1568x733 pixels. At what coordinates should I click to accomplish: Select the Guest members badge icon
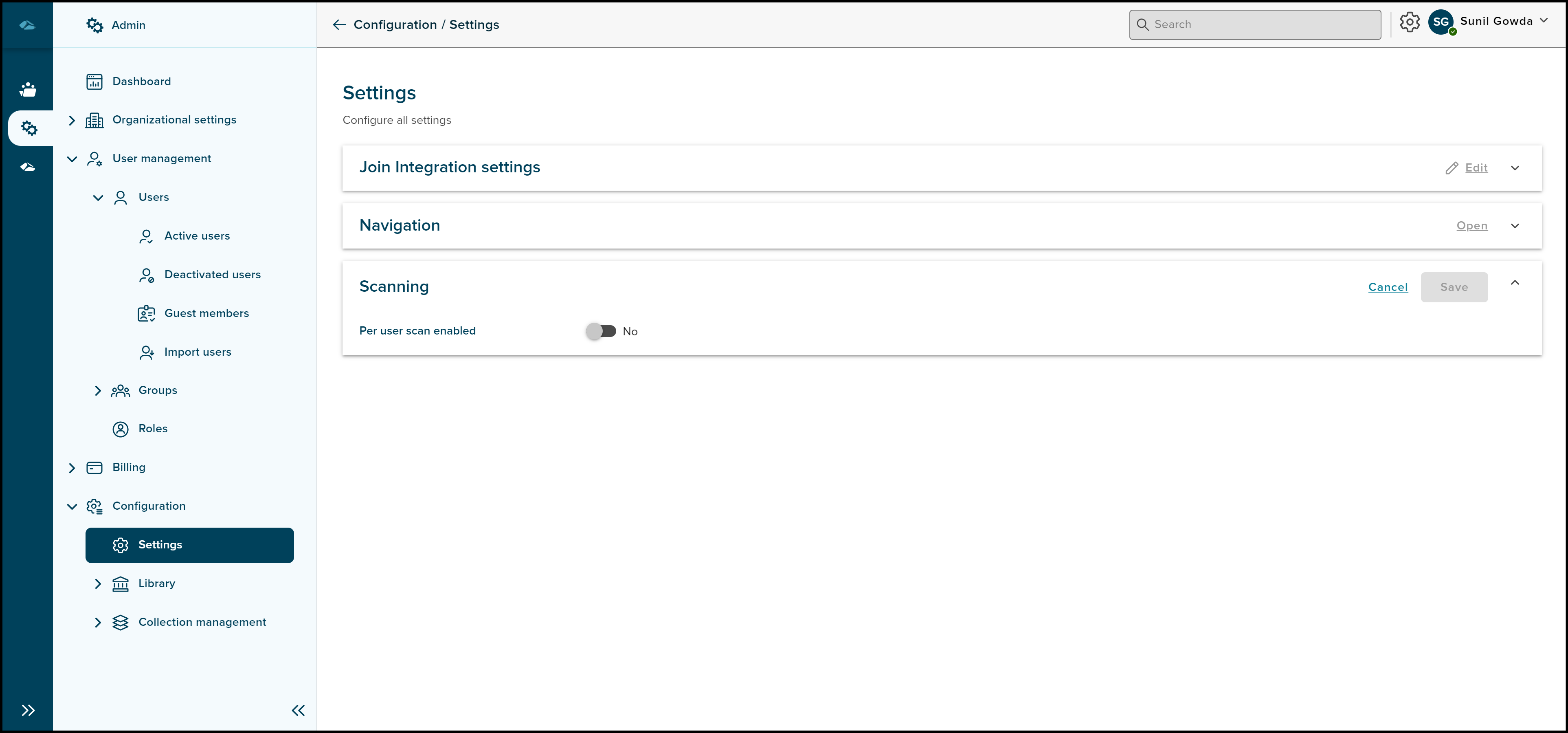tap(146, 313)
